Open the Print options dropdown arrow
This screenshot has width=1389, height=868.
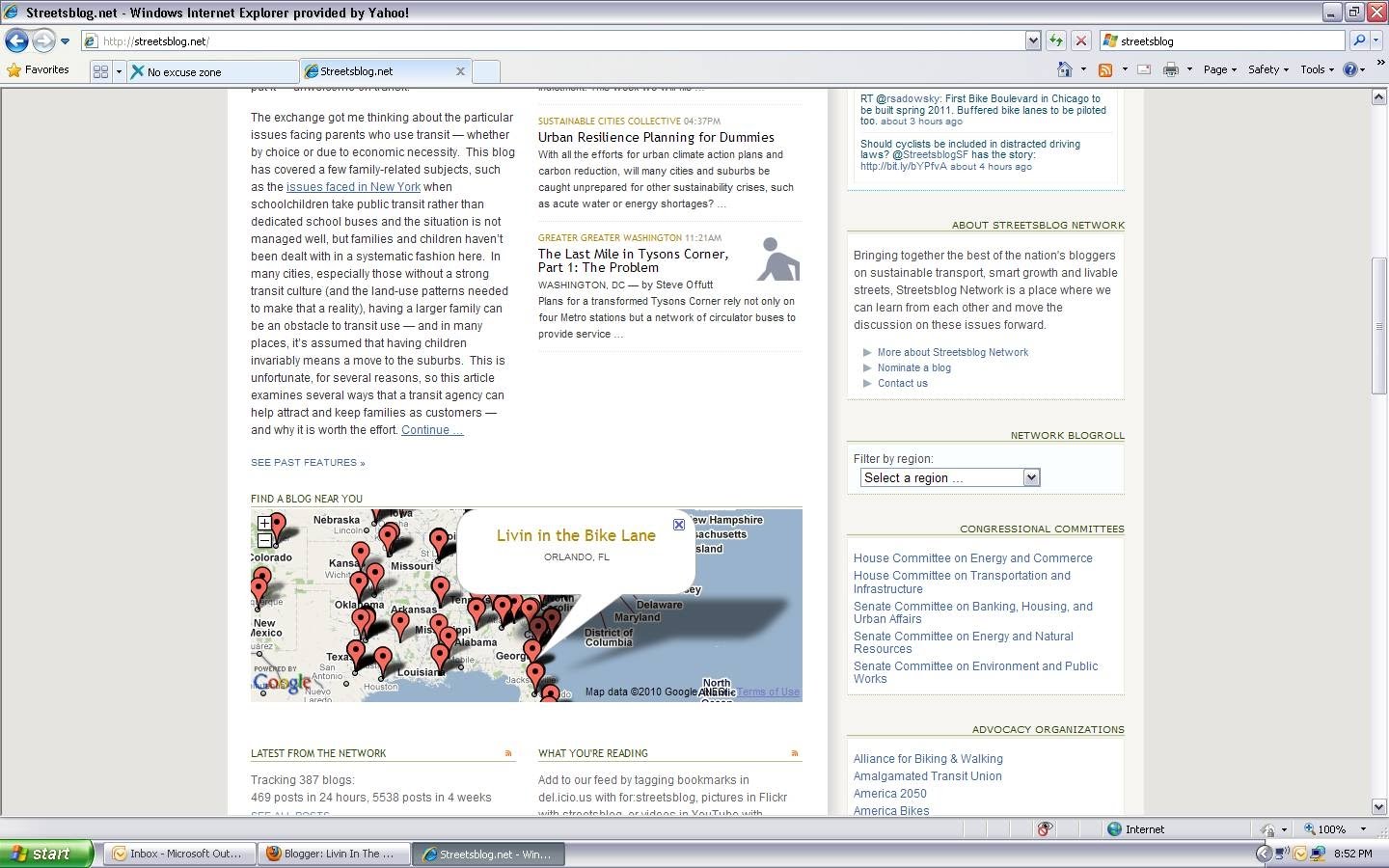(1189, 69)
